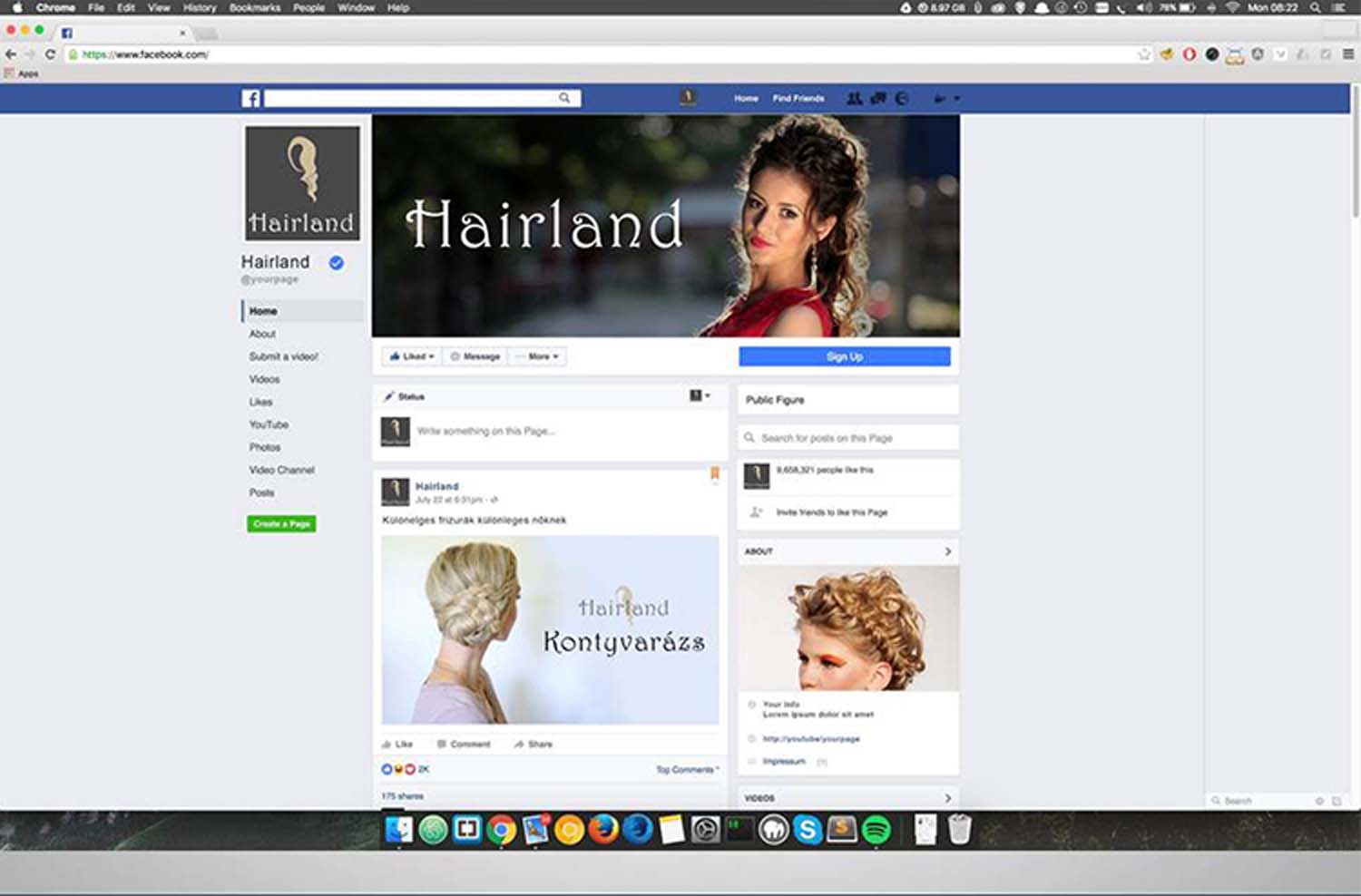Like the Kontyvarázs post

point(397,744)
